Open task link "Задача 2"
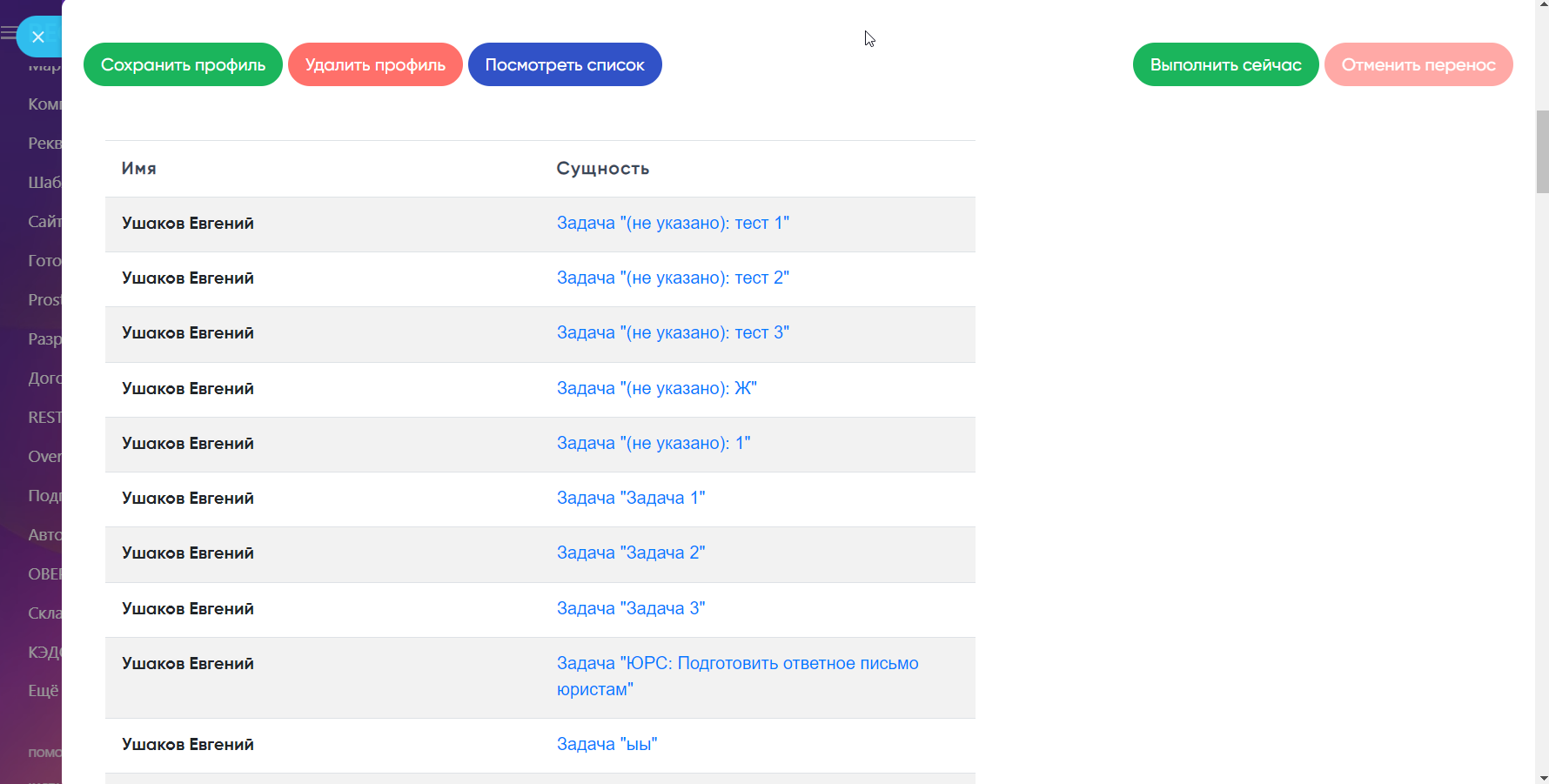The width and height of the screenshot is (1549, 784). click(631, 553)
